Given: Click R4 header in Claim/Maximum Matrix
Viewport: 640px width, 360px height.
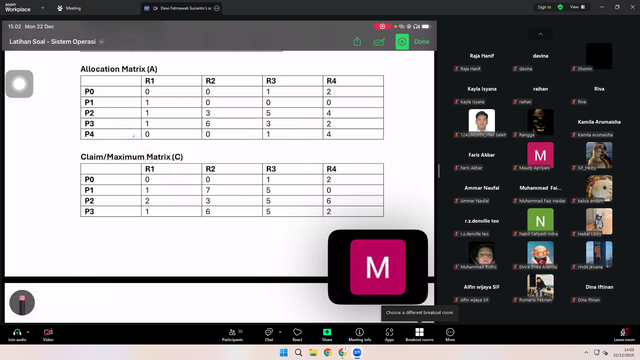Looking at the screenshot, I should [x=331, y=169].
